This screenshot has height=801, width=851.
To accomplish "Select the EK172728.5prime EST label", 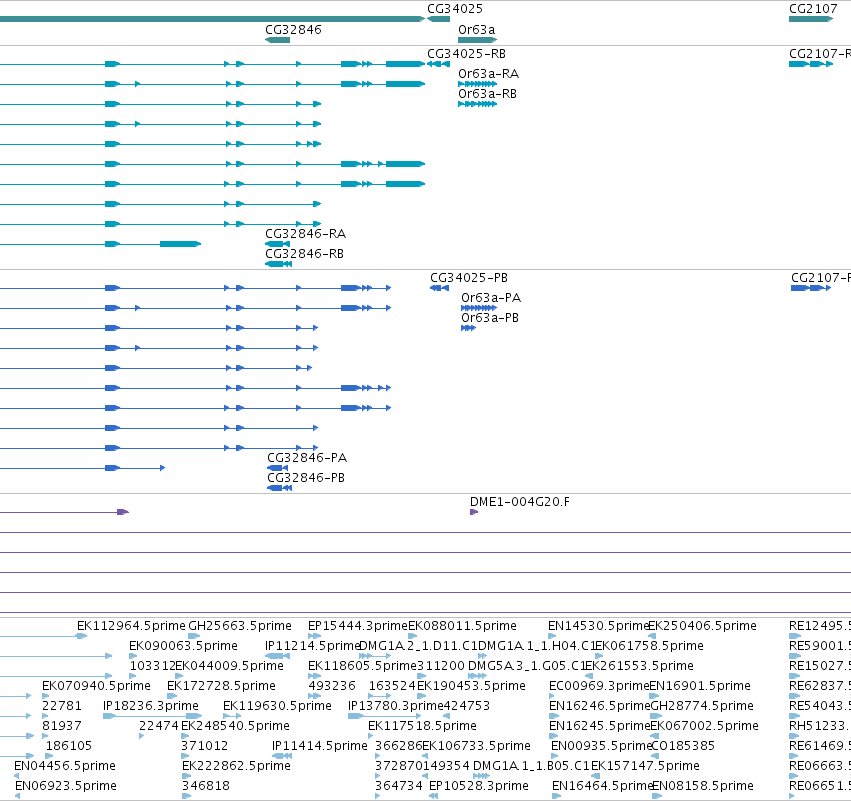I will [221, 686].
